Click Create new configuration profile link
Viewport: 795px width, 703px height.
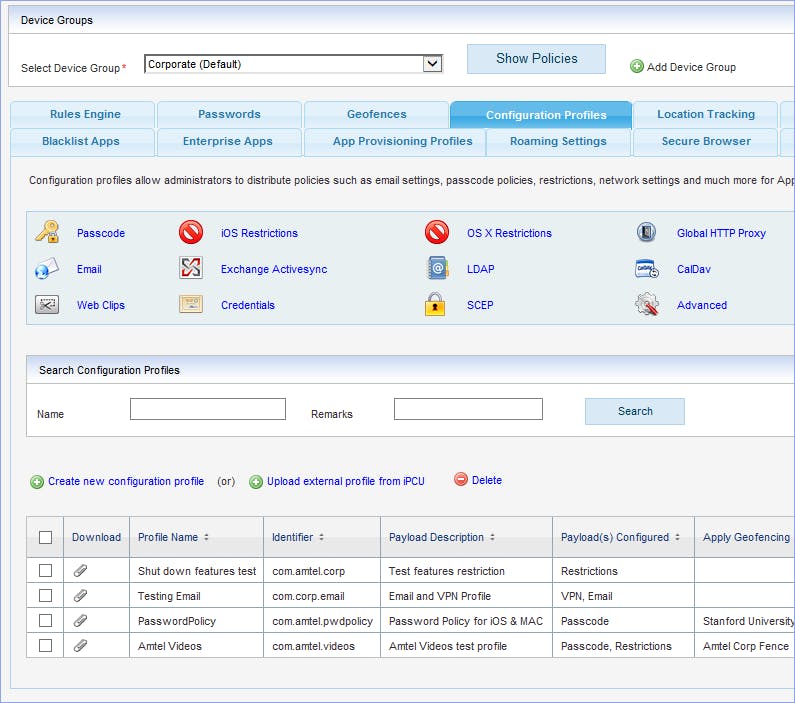(x=125, y=481)
